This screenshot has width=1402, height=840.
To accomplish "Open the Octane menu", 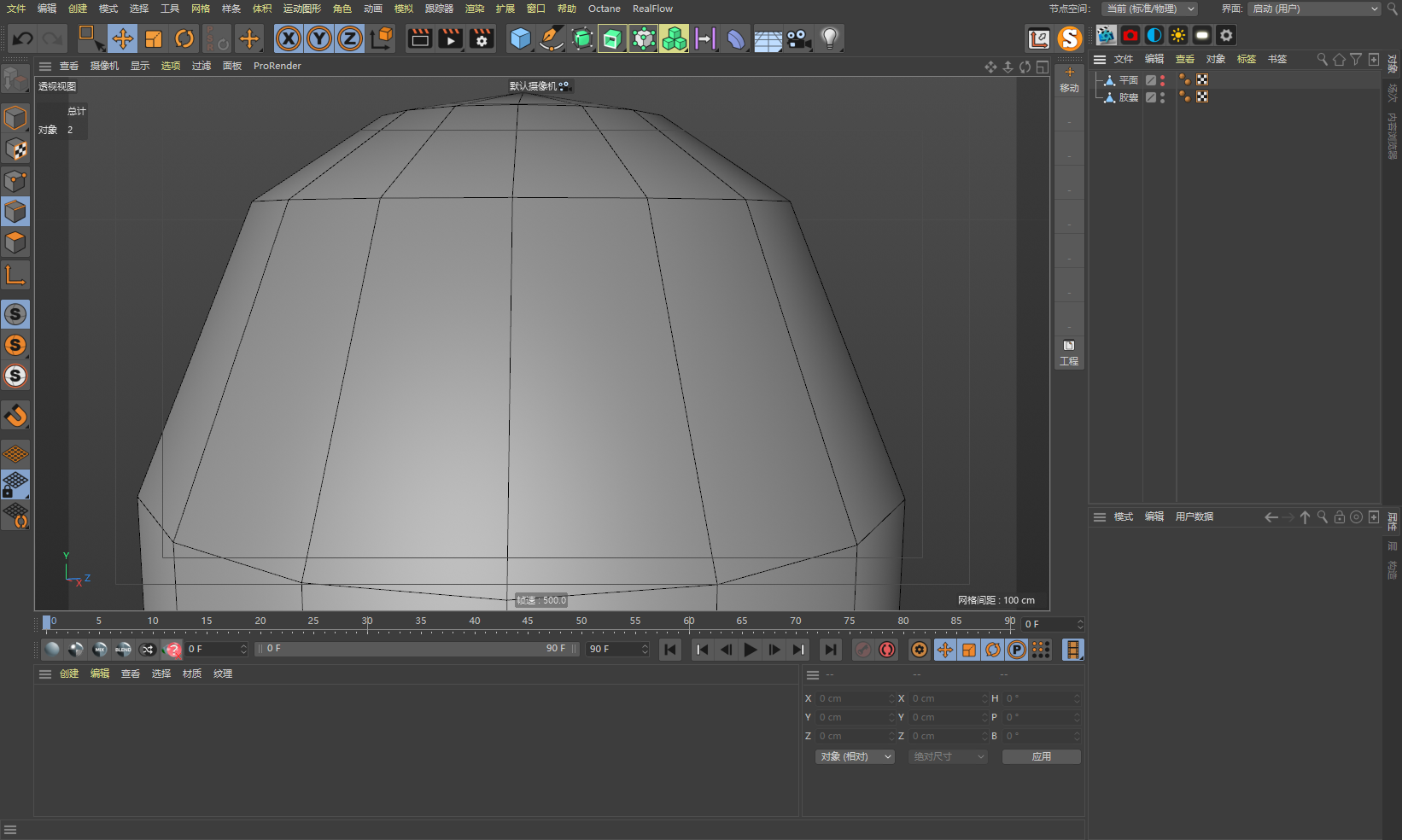I will [604, 9].
